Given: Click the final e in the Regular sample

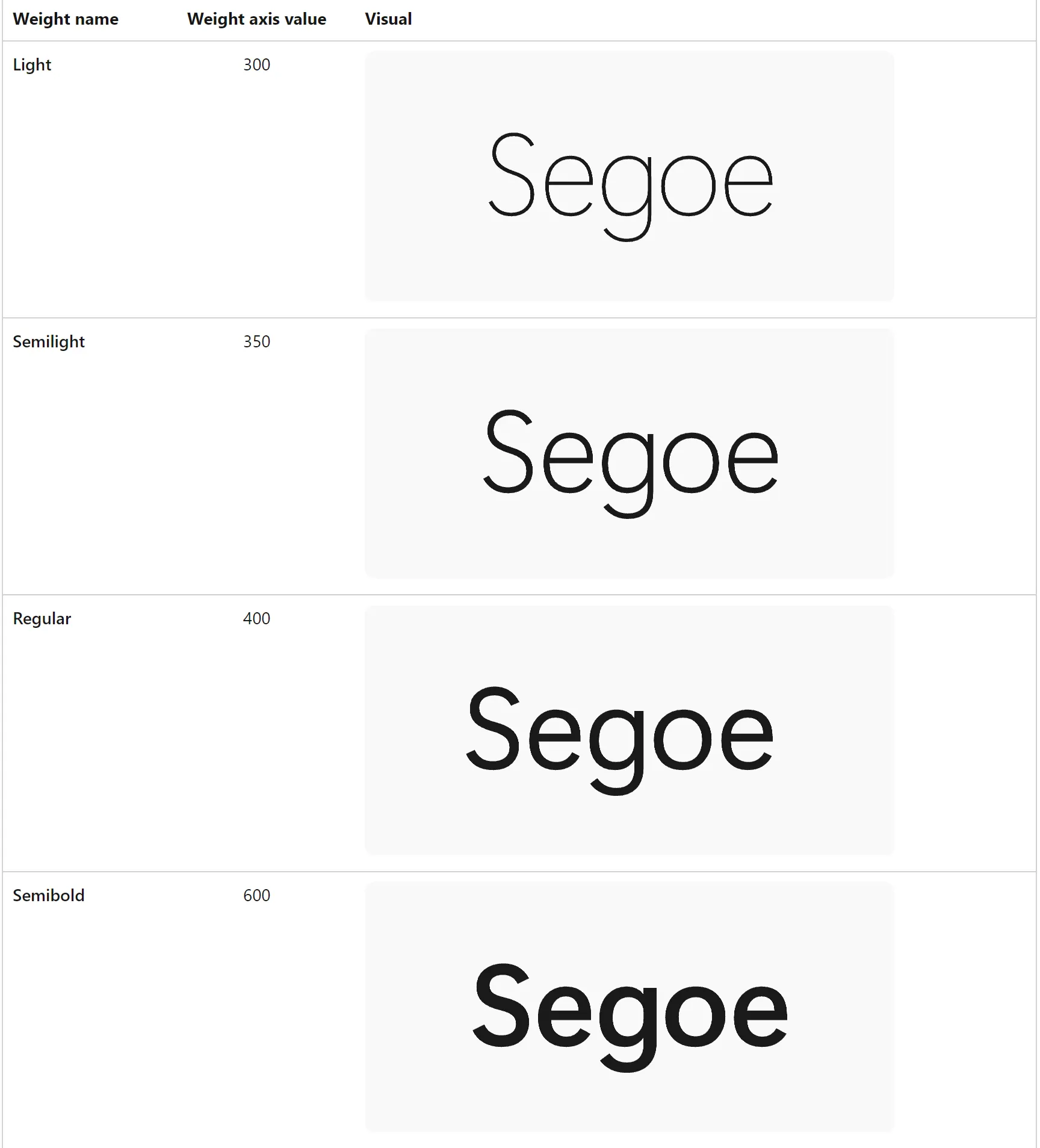Looking at the screenshot, I should (746, 739).
